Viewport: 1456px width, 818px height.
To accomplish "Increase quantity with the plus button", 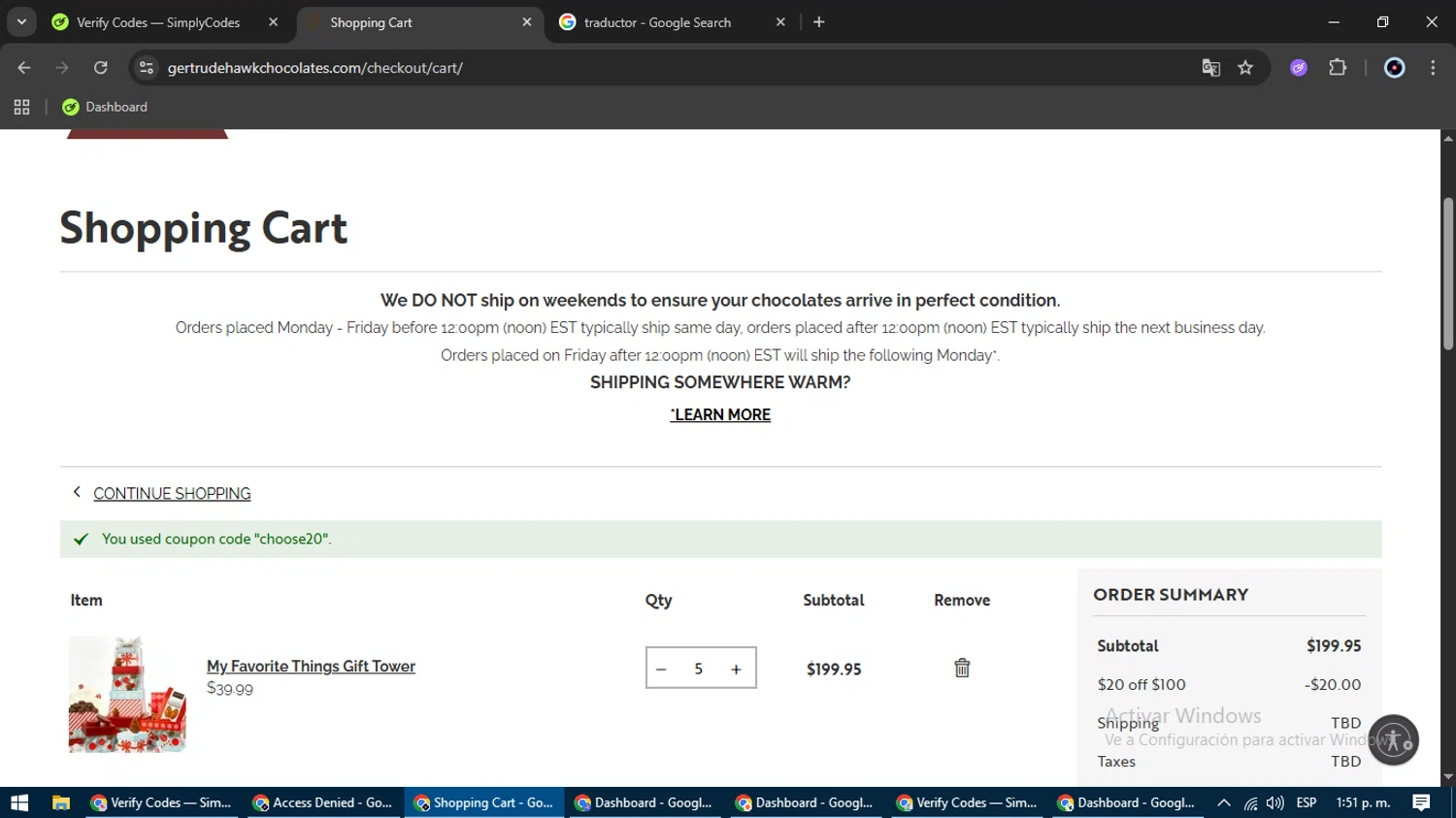I will coord(736,669).
